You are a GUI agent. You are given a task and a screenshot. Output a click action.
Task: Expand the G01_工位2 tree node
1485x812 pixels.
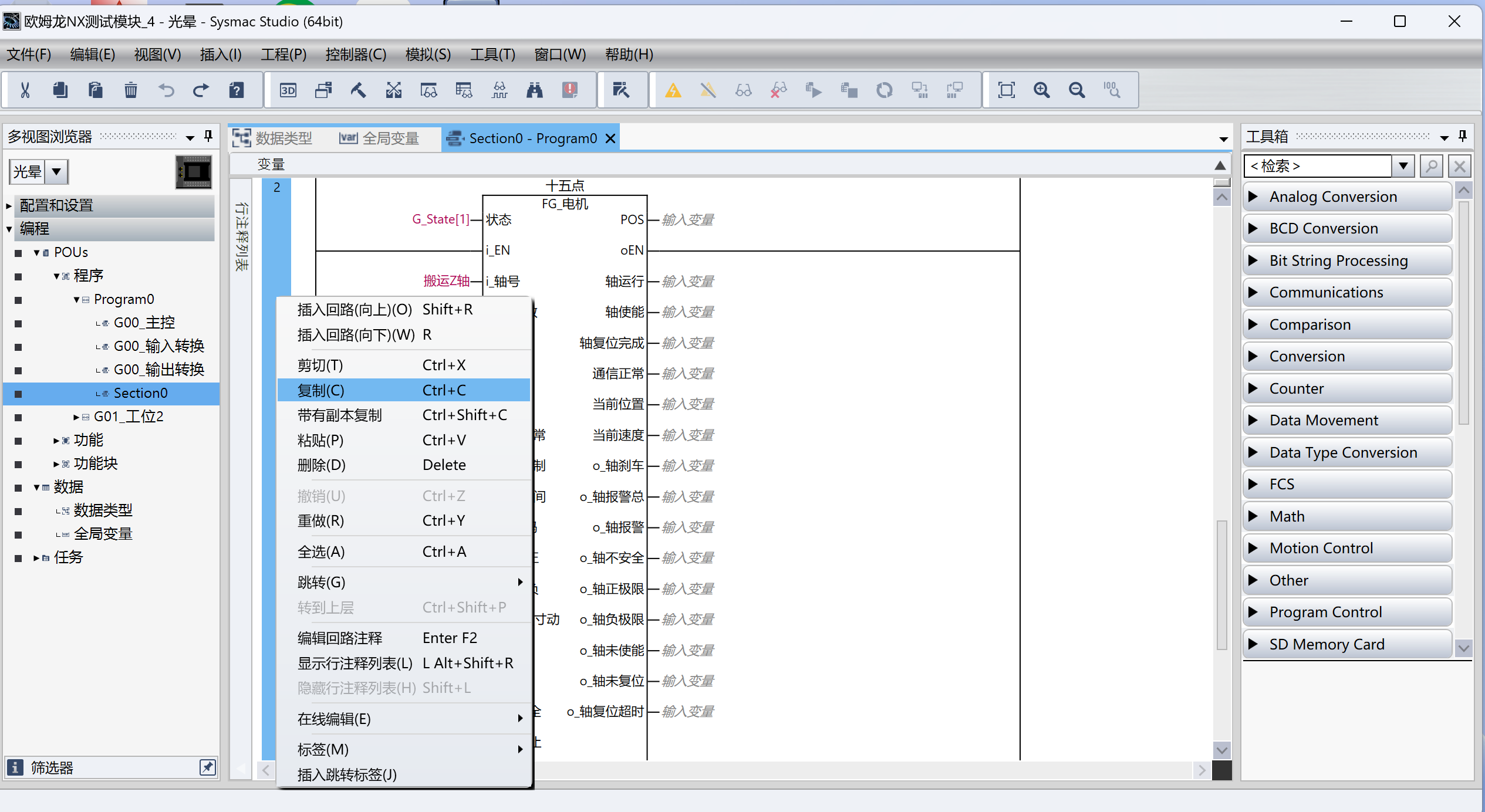pyautogui.click(x=76, y=417)
